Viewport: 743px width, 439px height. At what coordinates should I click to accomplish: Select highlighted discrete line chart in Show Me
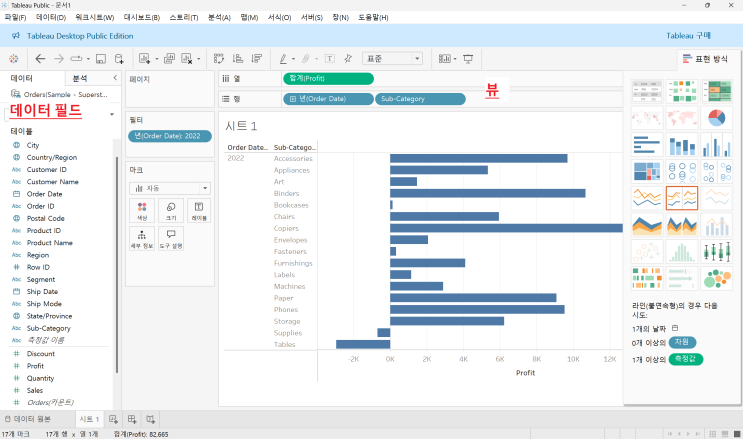tap(682, 198)
